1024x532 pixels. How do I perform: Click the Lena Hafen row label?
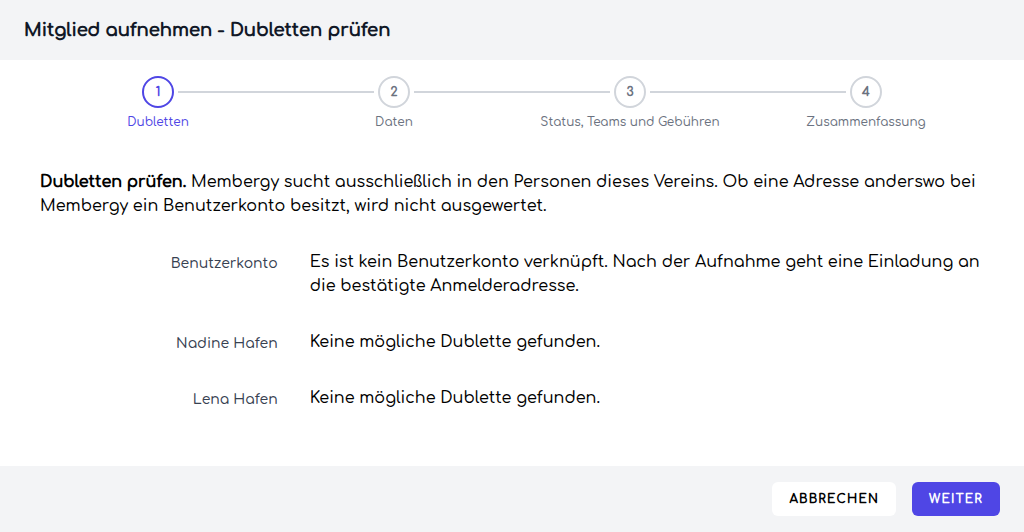click(235, 399)
